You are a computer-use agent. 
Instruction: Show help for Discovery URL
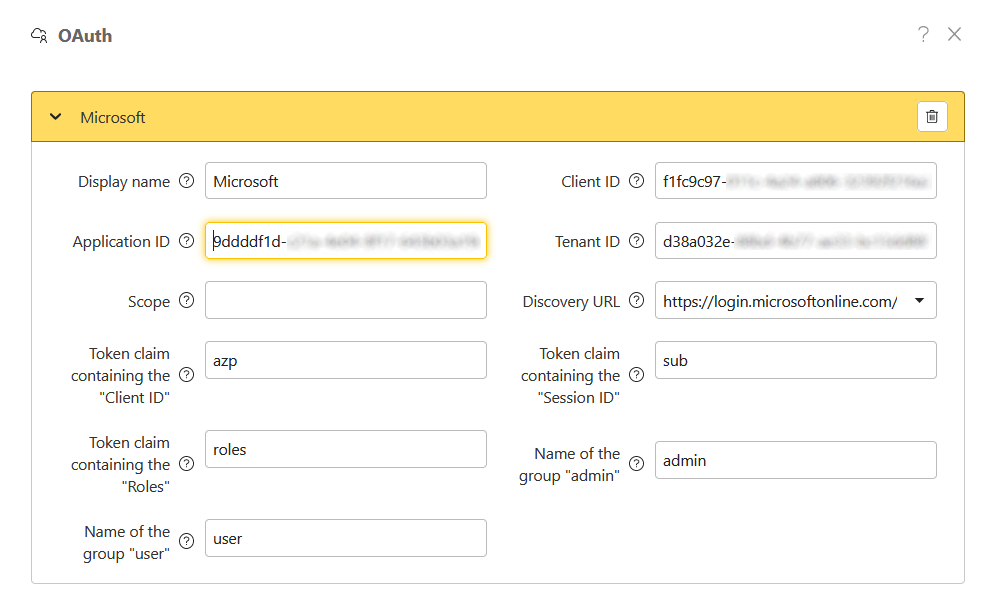point(636,301)
